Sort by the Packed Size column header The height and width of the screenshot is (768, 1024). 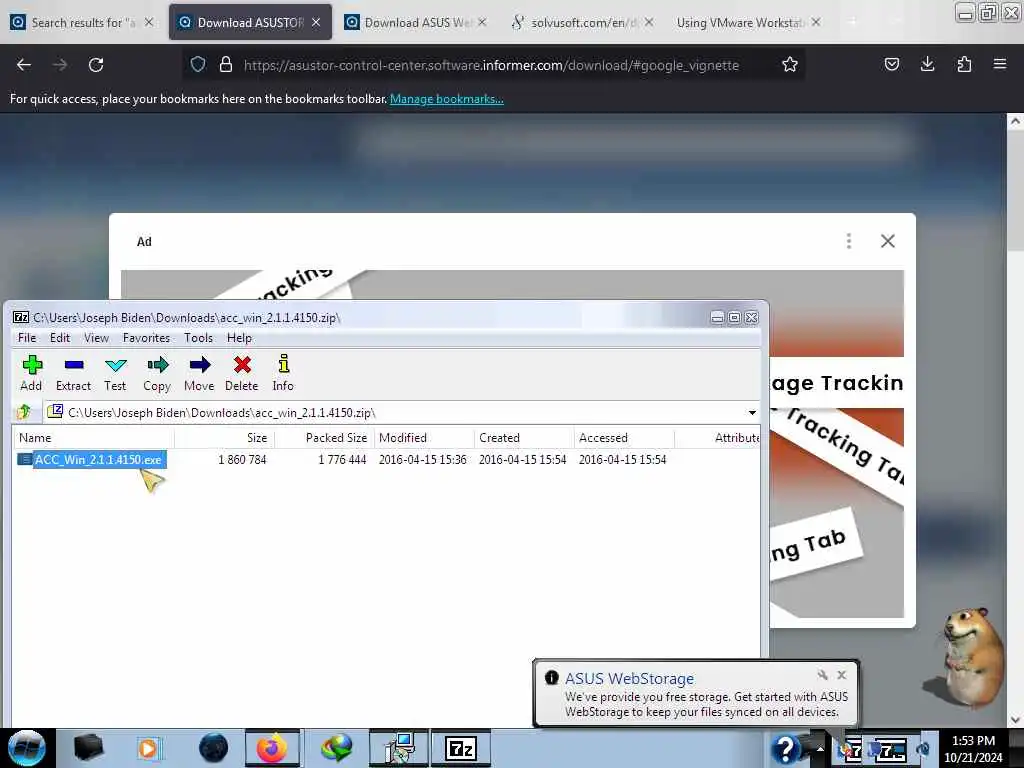coord(325,438)
